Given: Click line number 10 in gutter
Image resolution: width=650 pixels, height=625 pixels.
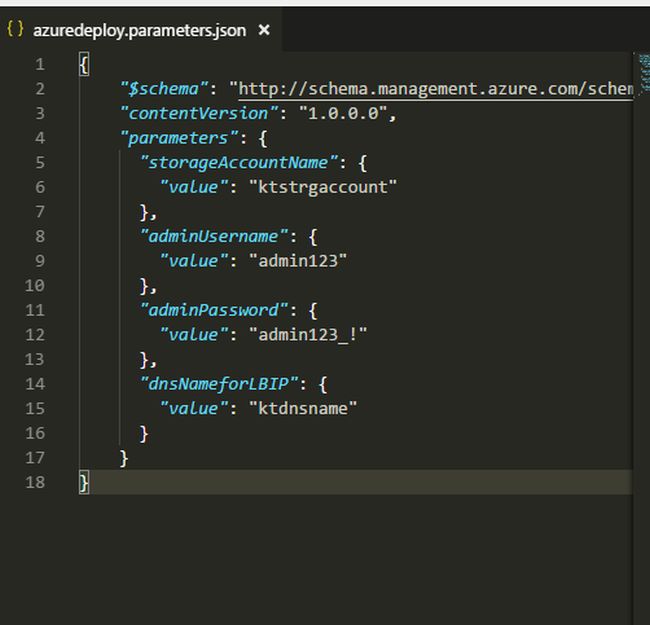Looking at the screenshot, I should (35, 286).
